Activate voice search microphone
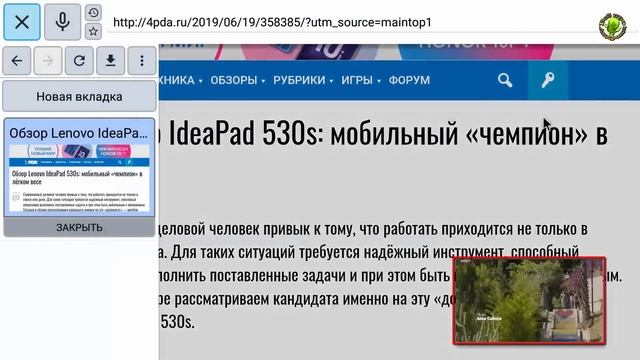The image size is (640, 360). [x=62, y=22]
